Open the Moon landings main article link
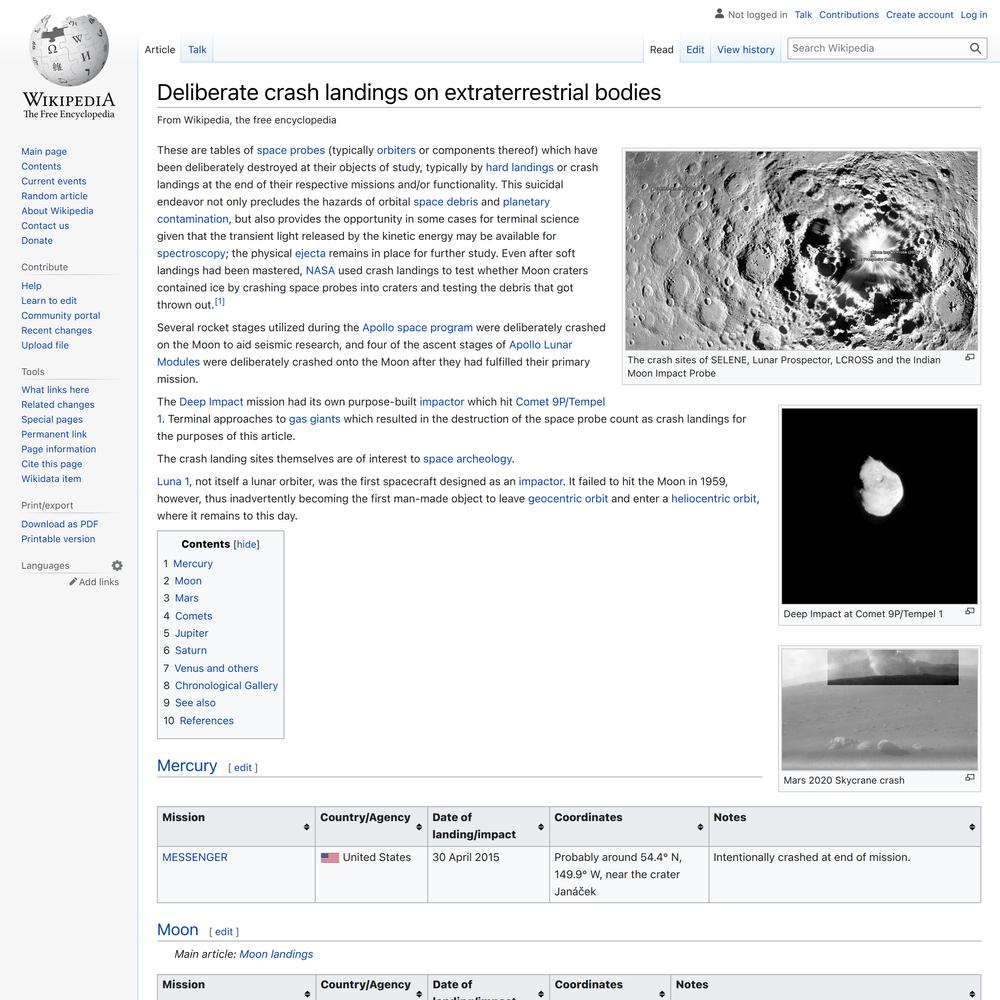Viewport: 1000px width, 1000px height. click(x=276, y=955)
